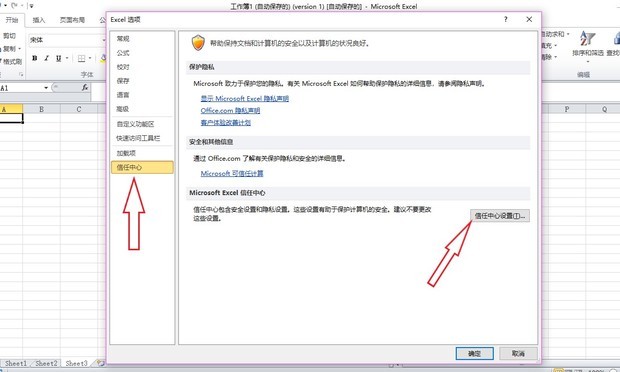Open 显示 Microsoft Excel 隐私声明 link
This screenshot has width=620, height=372.
pyautogui.click(x=245, y=98)
